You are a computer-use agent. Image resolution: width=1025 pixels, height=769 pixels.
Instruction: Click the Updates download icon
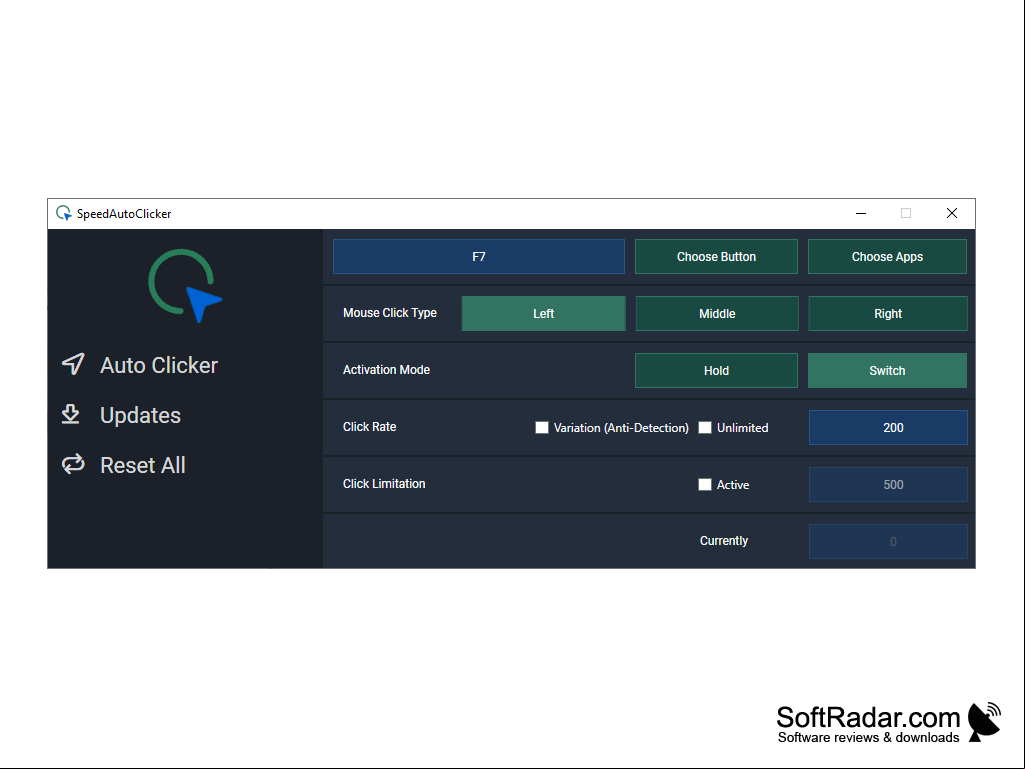point(71,415)
